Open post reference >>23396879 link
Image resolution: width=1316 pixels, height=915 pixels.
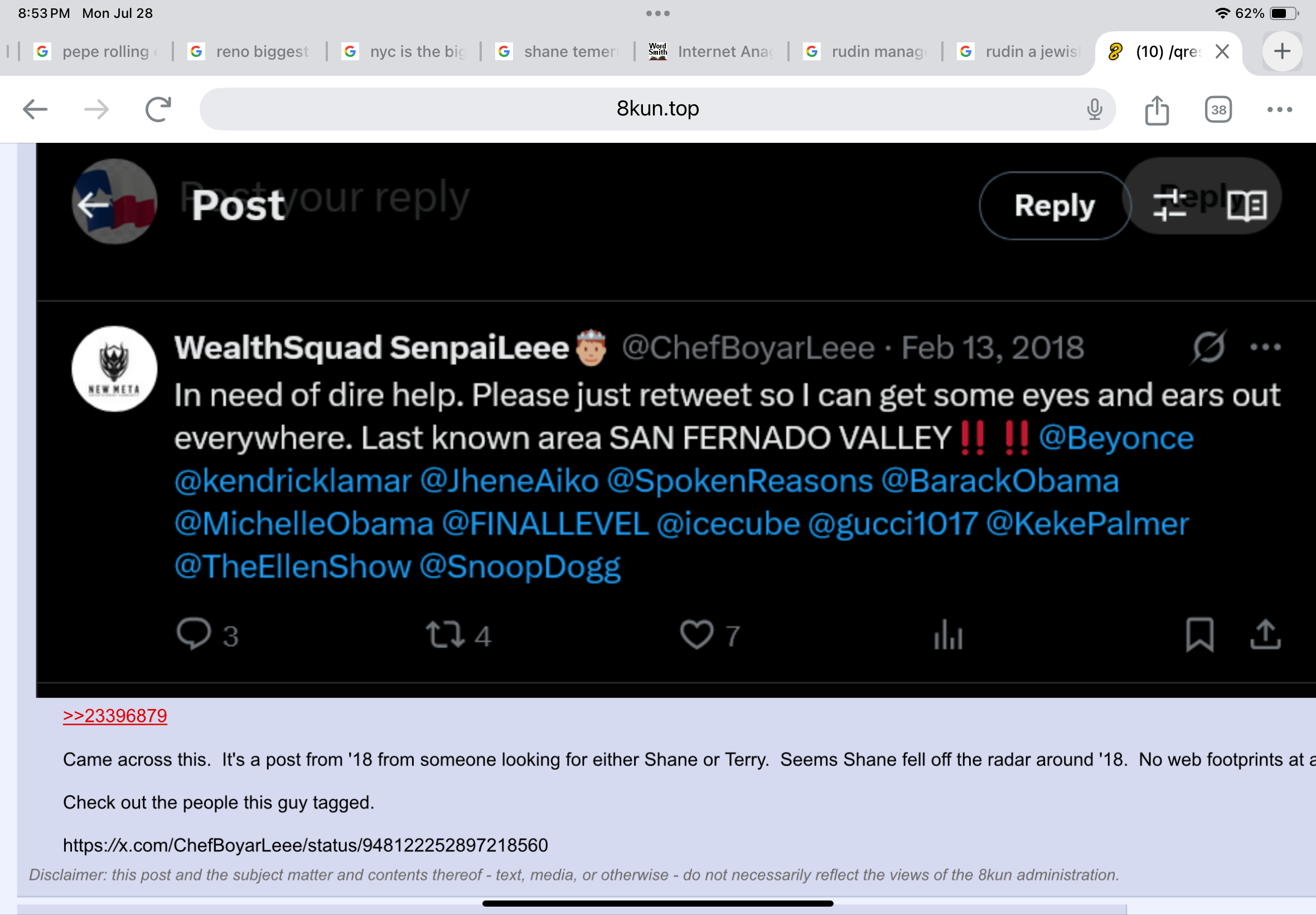tap(115, 715)
